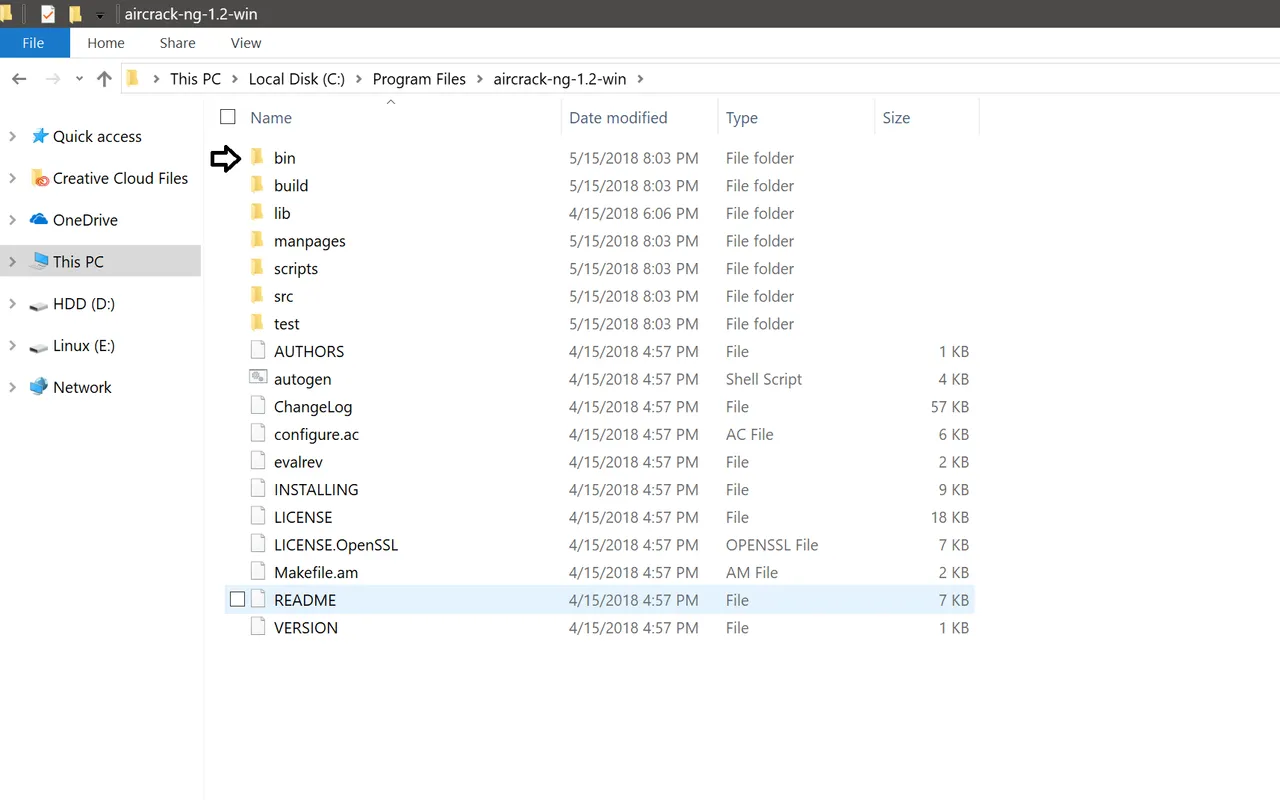Click the Properties quick access toolbar icon
The image size is (1280, 800).
pos(47,14)
